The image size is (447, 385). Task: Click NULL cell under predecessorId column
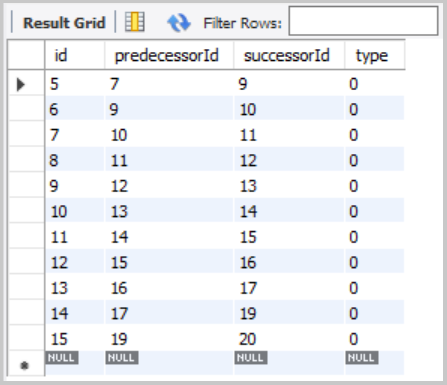(169, 363)
